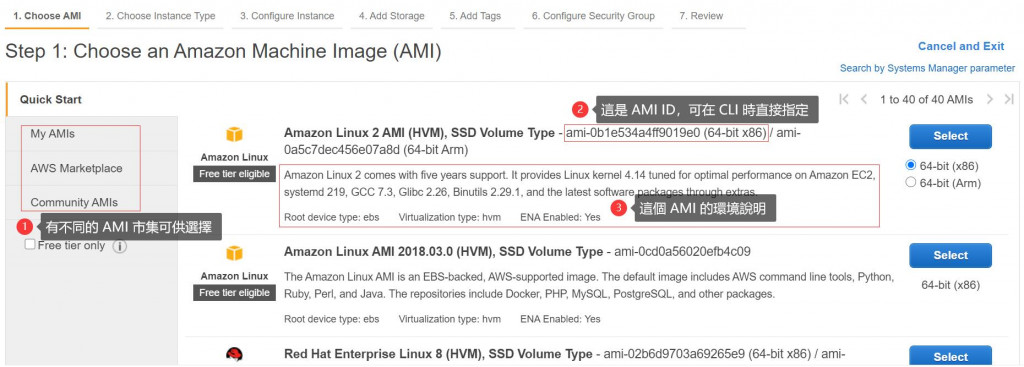Click Amazon Linux AMI 2018.03.0 box icon
The image size is (1024, 367).
click(x=234, y=253)
